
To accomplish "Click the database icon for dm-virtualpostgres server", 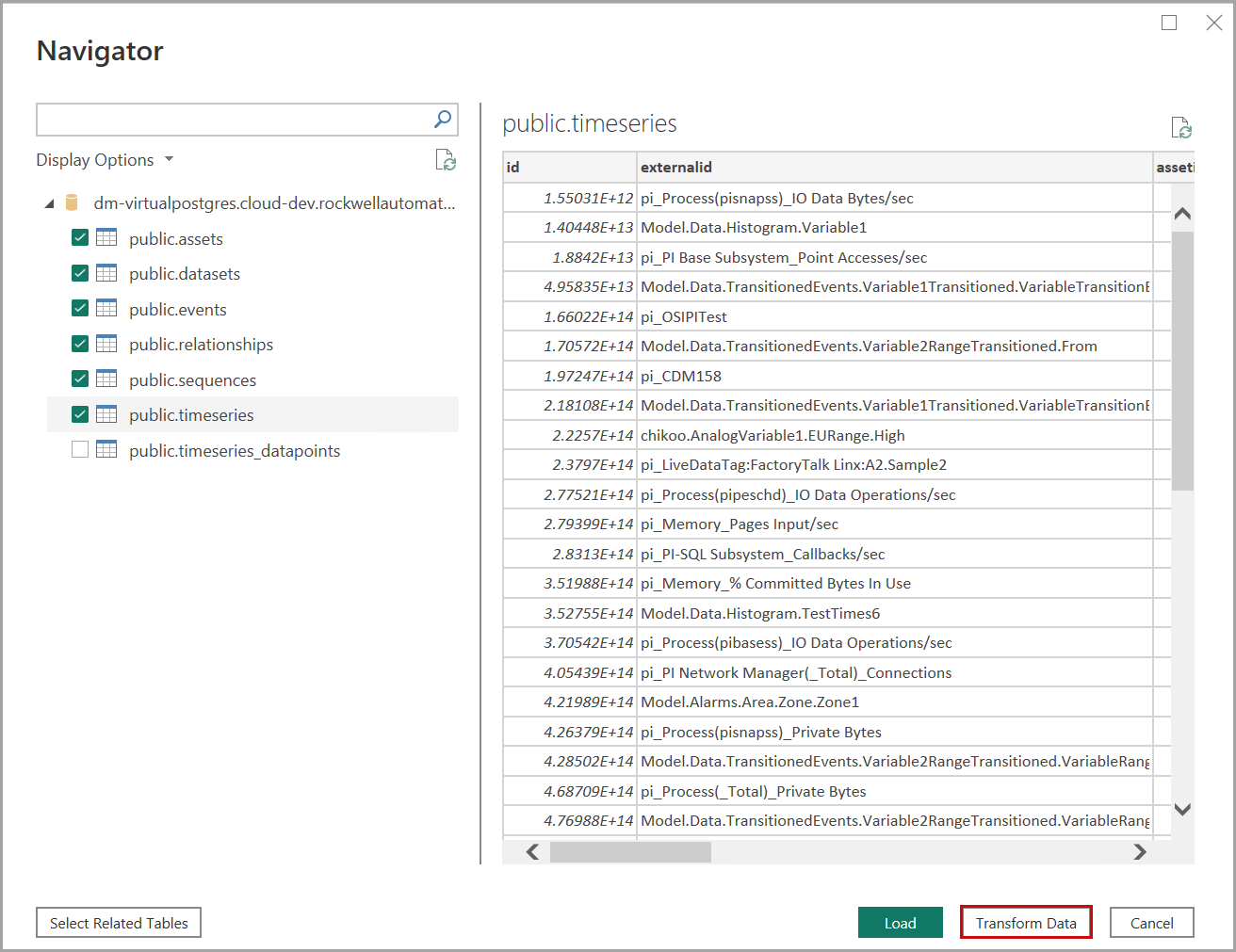I will click(x=72, y=203).
